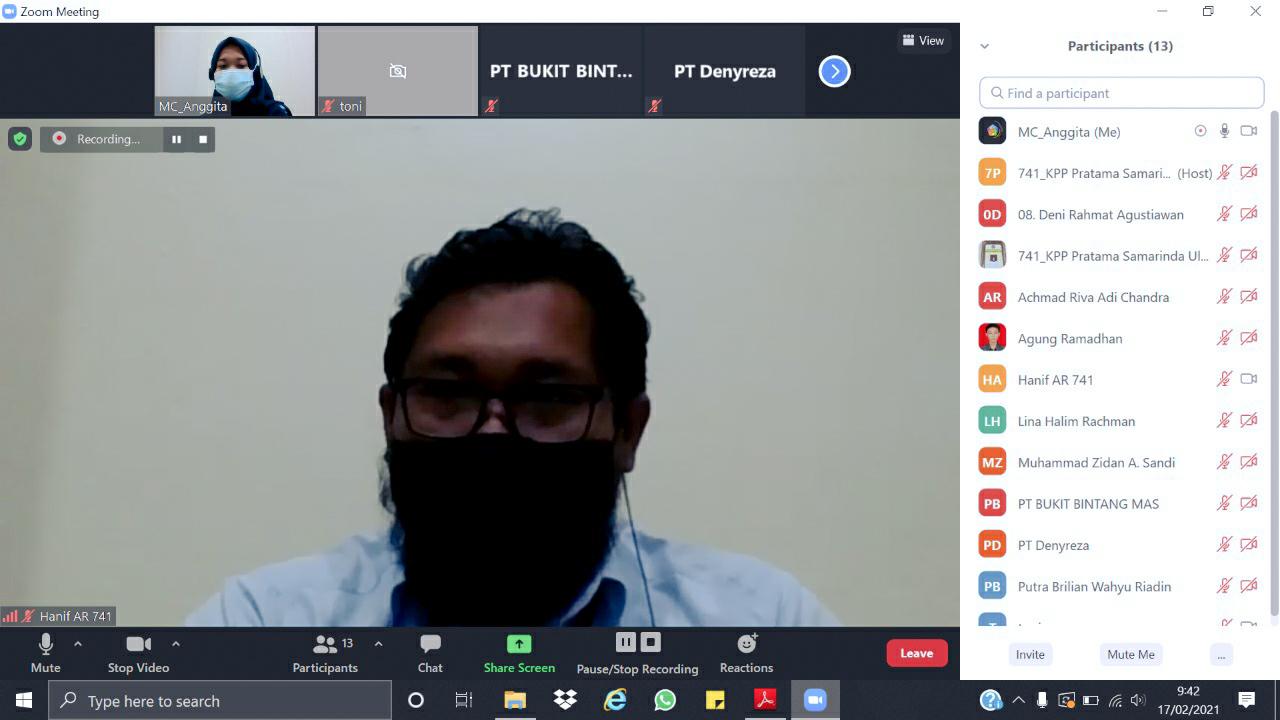Pause recording in the top-left recording bar
This screenshot has width=1280, height=720.
point(176,139)
